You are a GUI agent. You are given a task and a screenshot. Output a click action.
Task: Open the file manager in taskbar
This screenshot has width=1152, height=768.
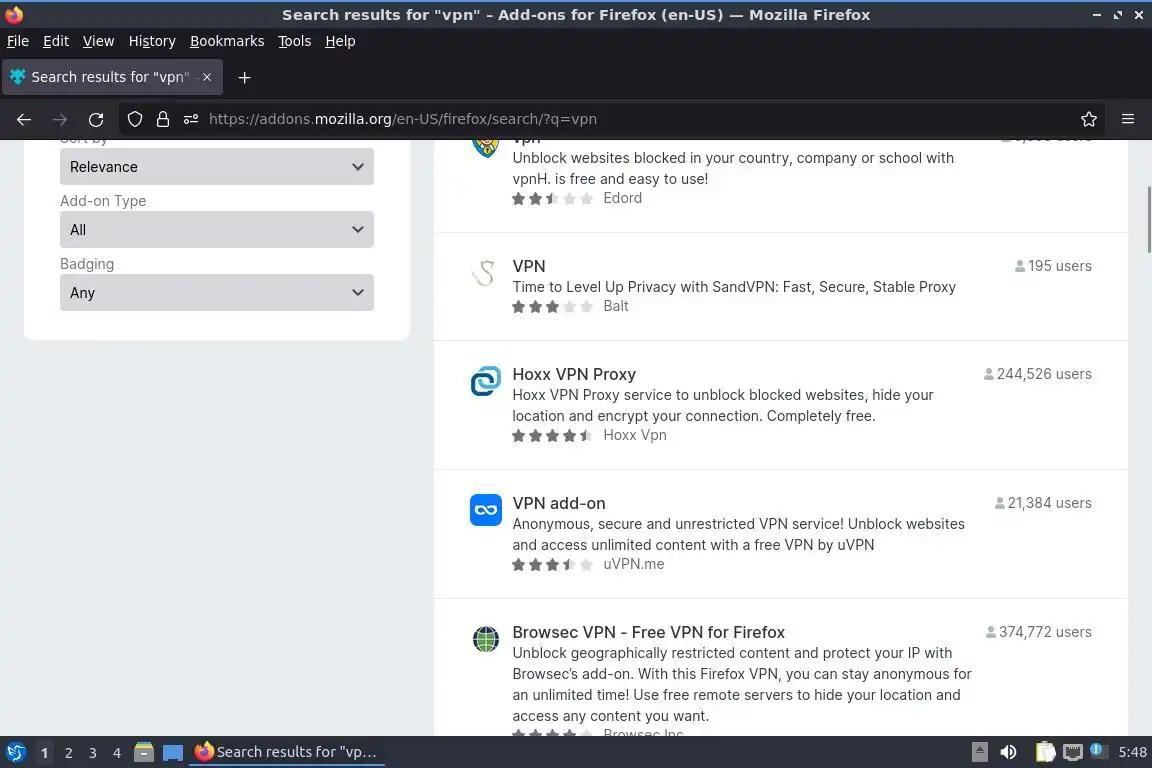(x=144, y=753)
